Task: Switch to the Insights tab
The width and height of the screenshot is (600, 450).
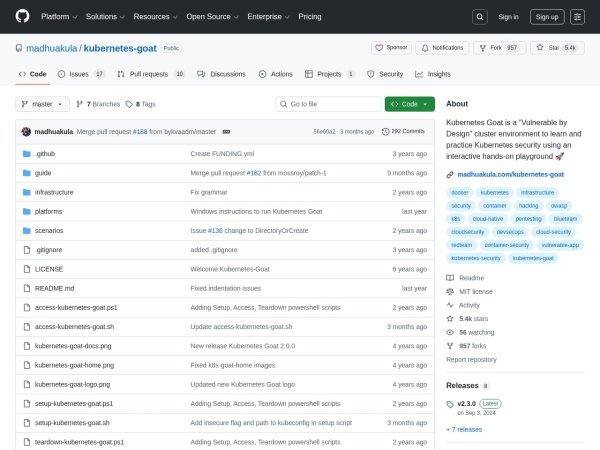Action: (433, 74)
